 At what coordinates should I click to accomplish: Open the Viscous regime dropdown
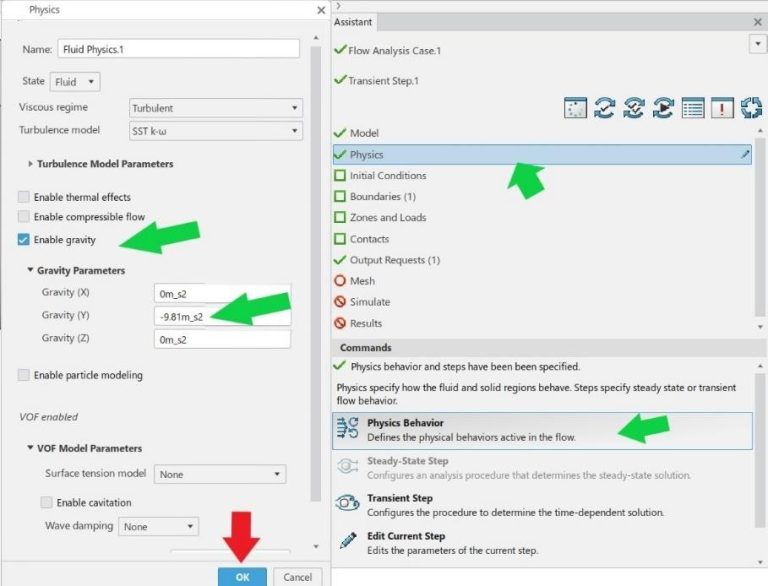coord(216,108)
